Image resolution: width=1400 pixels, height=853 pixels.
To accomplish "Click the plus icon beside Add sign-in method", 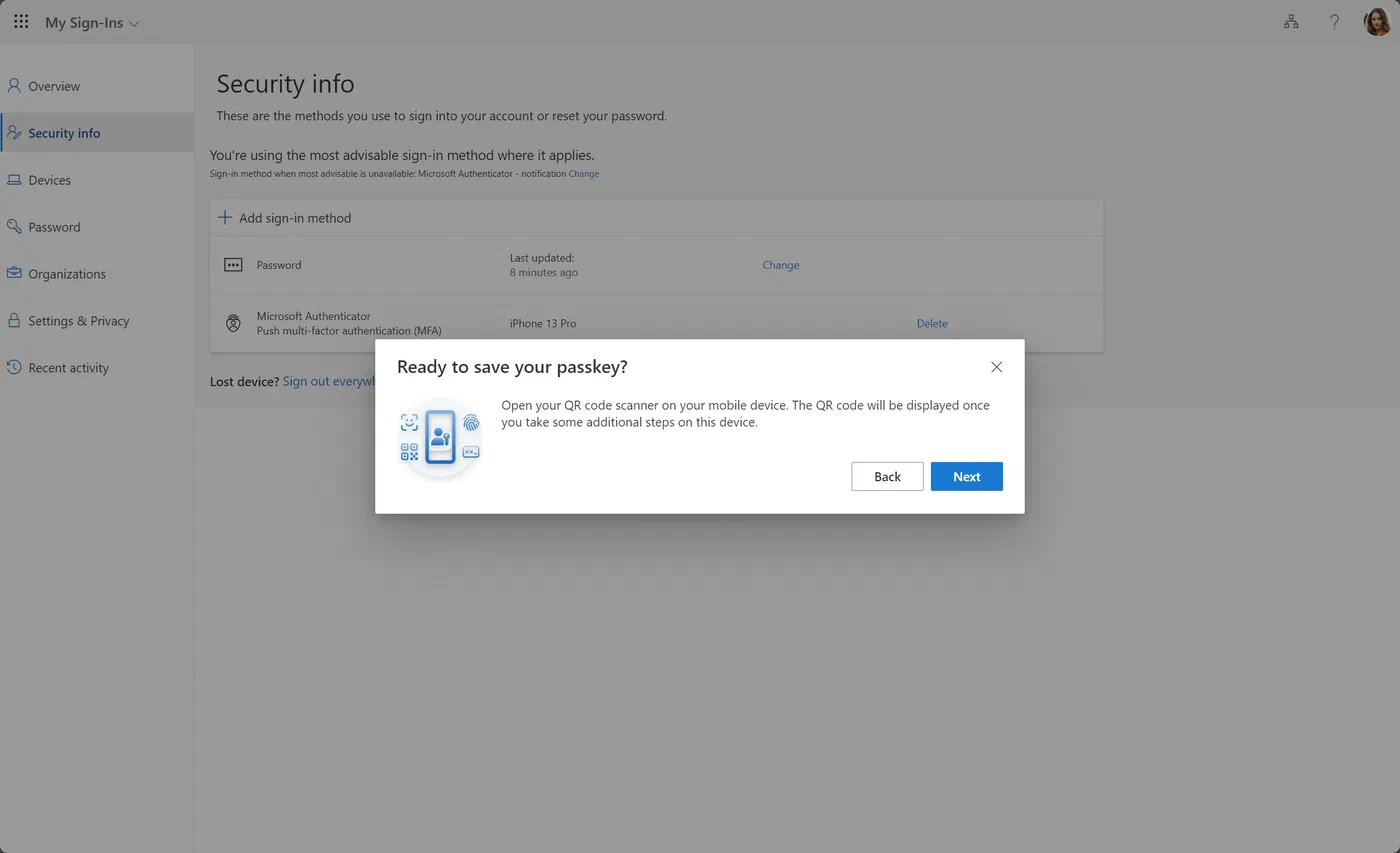I will click(225, 218).
